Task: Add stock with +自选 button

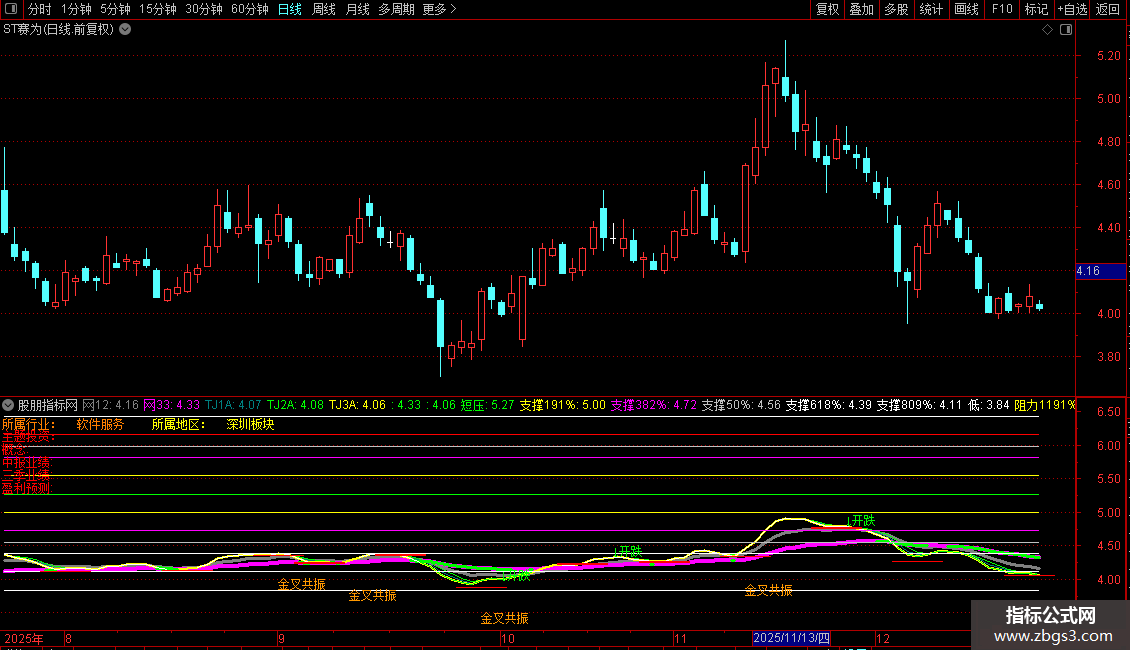Action: (1070, 9)
